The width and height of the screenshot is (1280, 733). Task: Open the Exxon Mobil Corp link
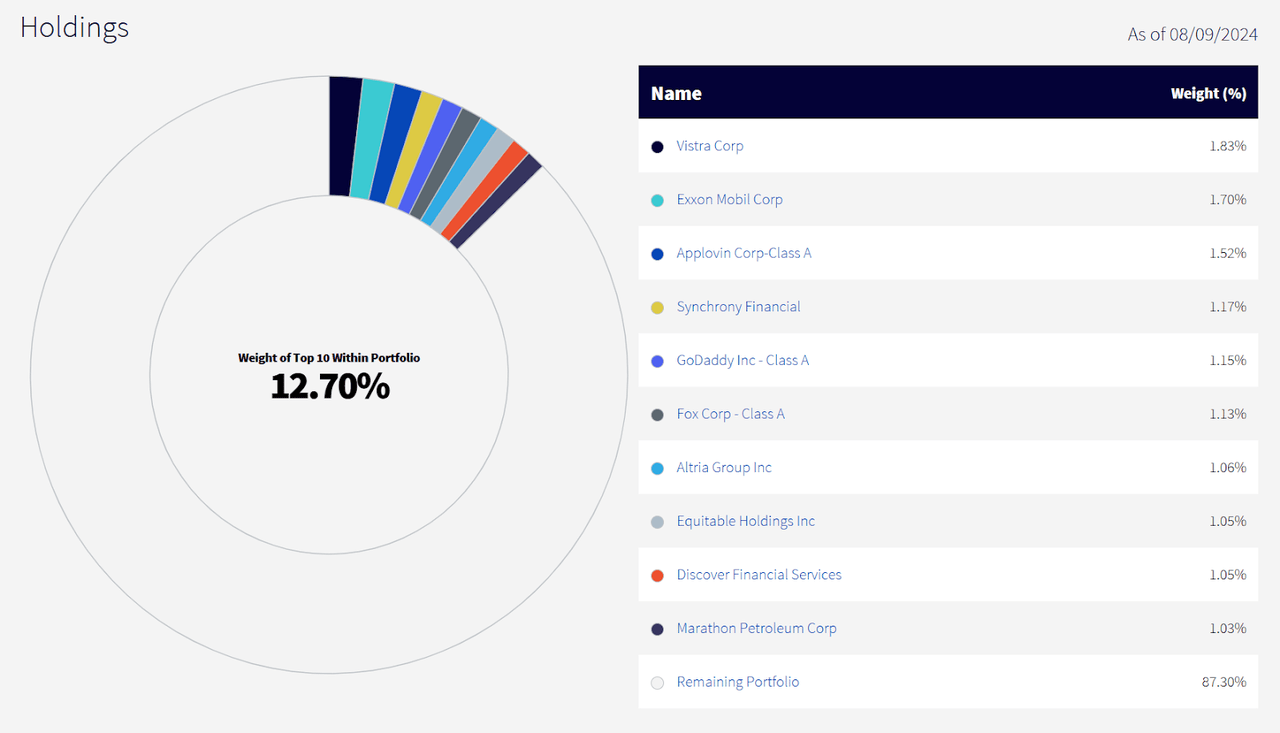pos(730,199)
